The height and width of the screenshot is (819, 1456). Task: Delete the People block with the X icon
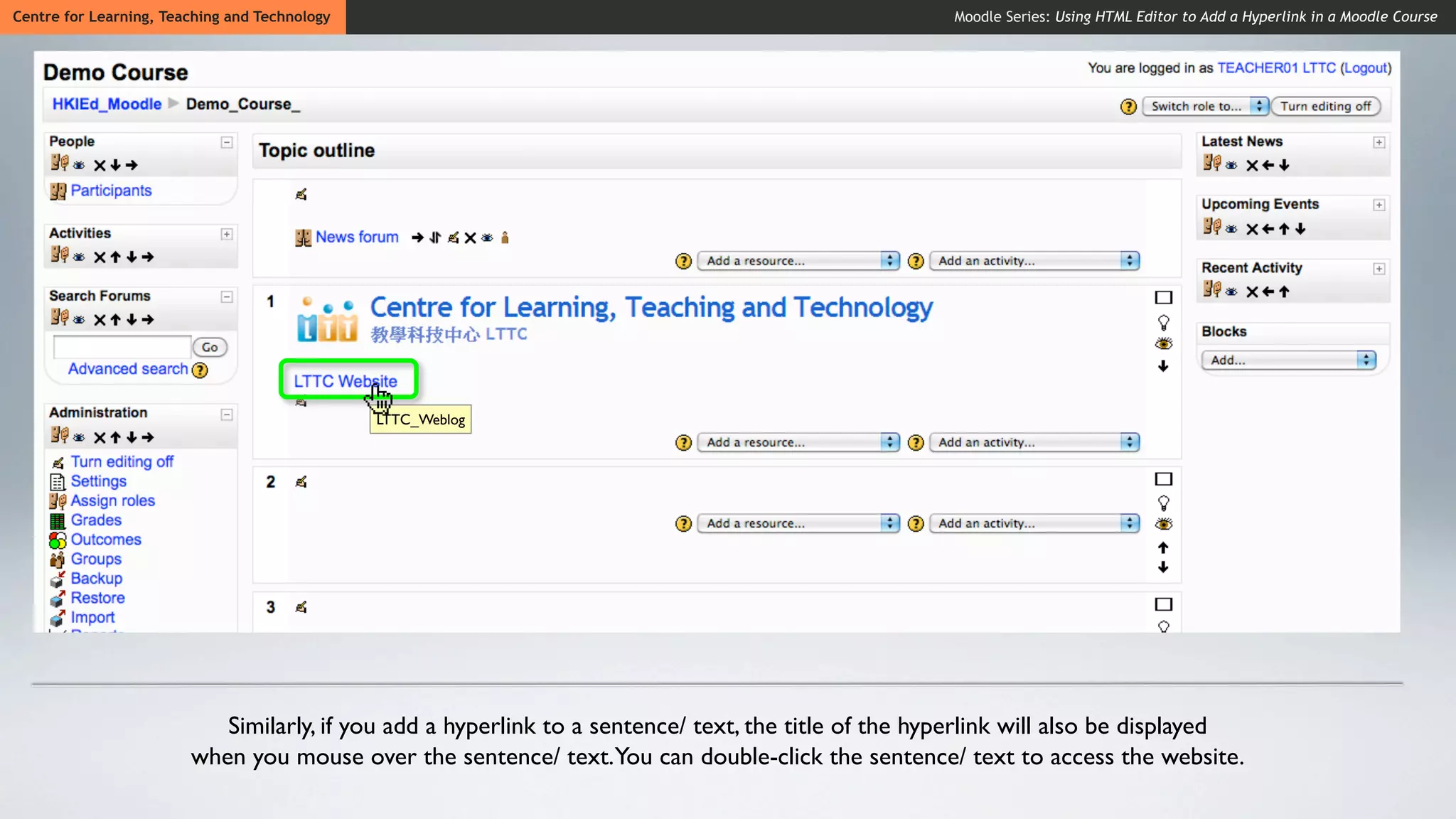pos(100,166)
